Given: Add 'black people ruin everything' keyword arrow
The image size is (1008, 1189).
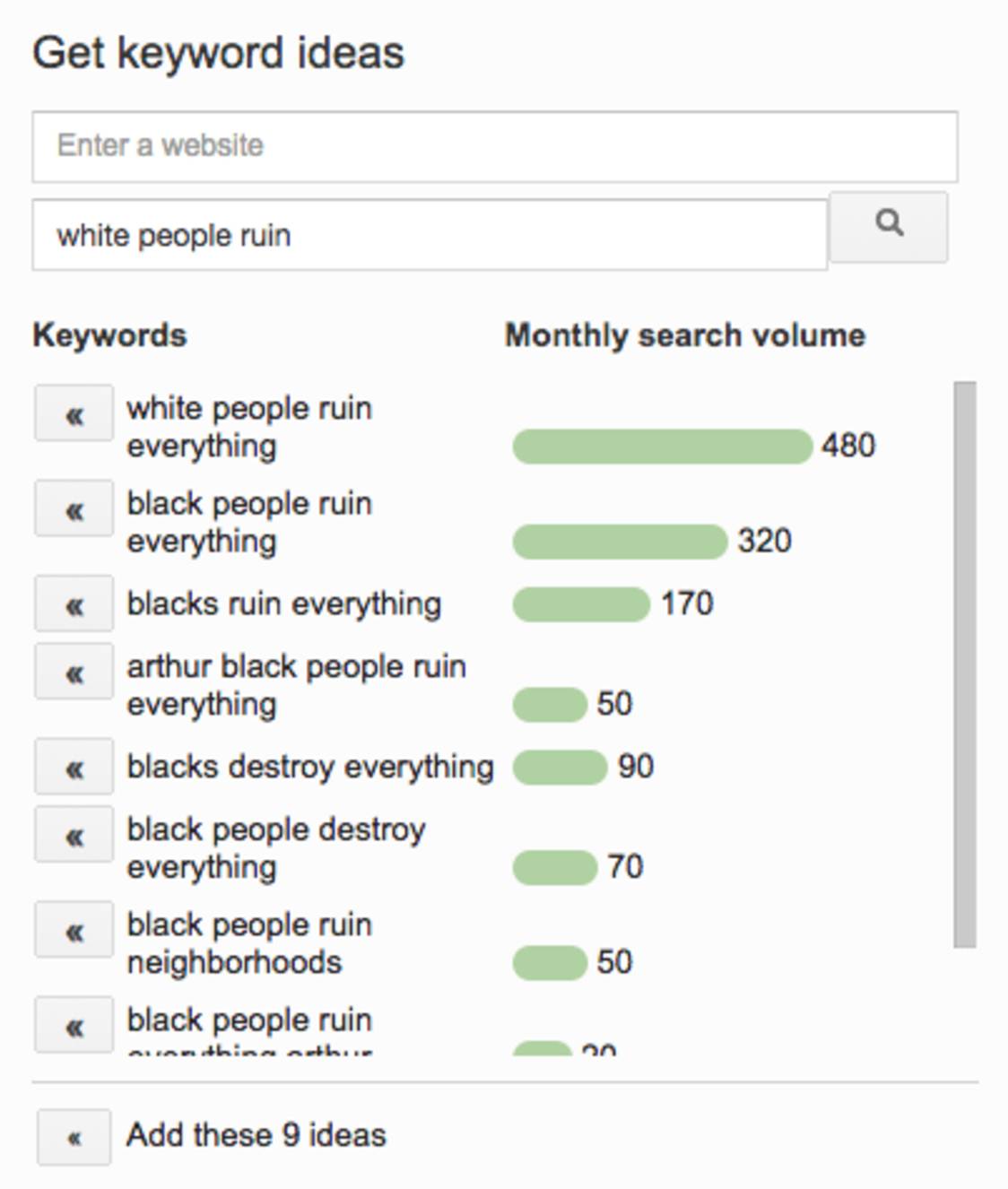Looking at the screenshot, I should click(x=74, y=508).
